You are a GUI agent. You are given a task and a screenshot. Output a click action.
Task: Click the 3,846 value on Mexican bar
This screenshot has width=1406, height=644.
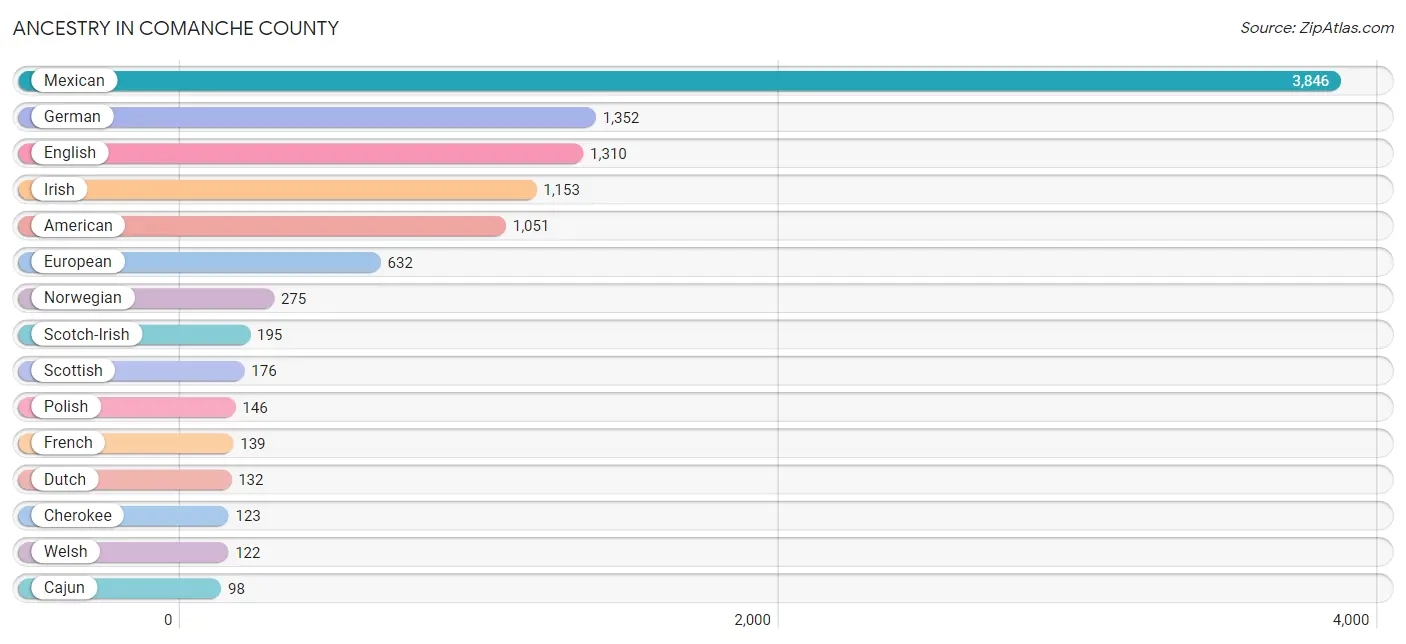click(x=1310, y=81)
